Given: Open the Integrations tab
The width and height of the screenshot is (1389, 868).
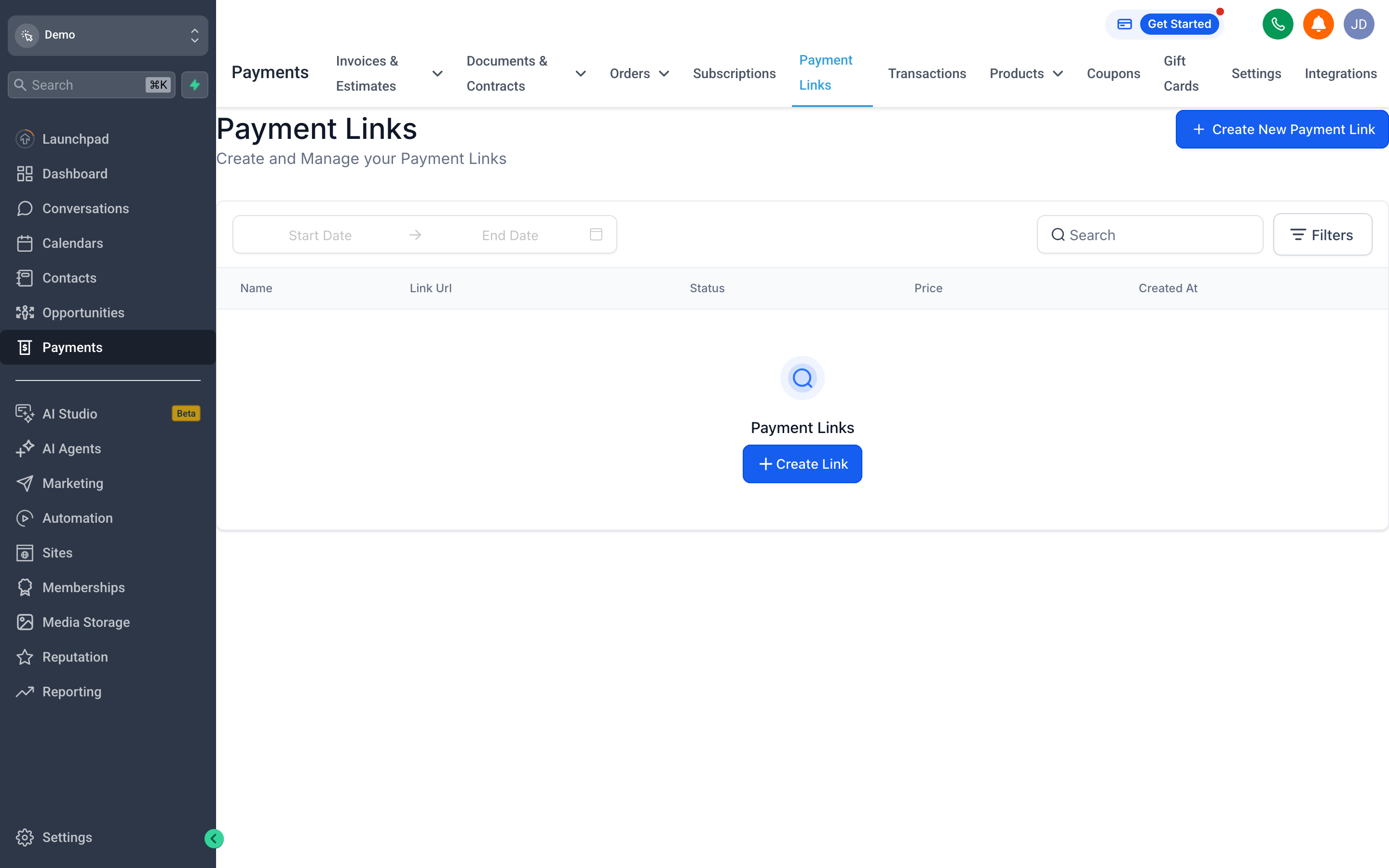Looking at the screenshot, I should click(x=1340, y=73).
